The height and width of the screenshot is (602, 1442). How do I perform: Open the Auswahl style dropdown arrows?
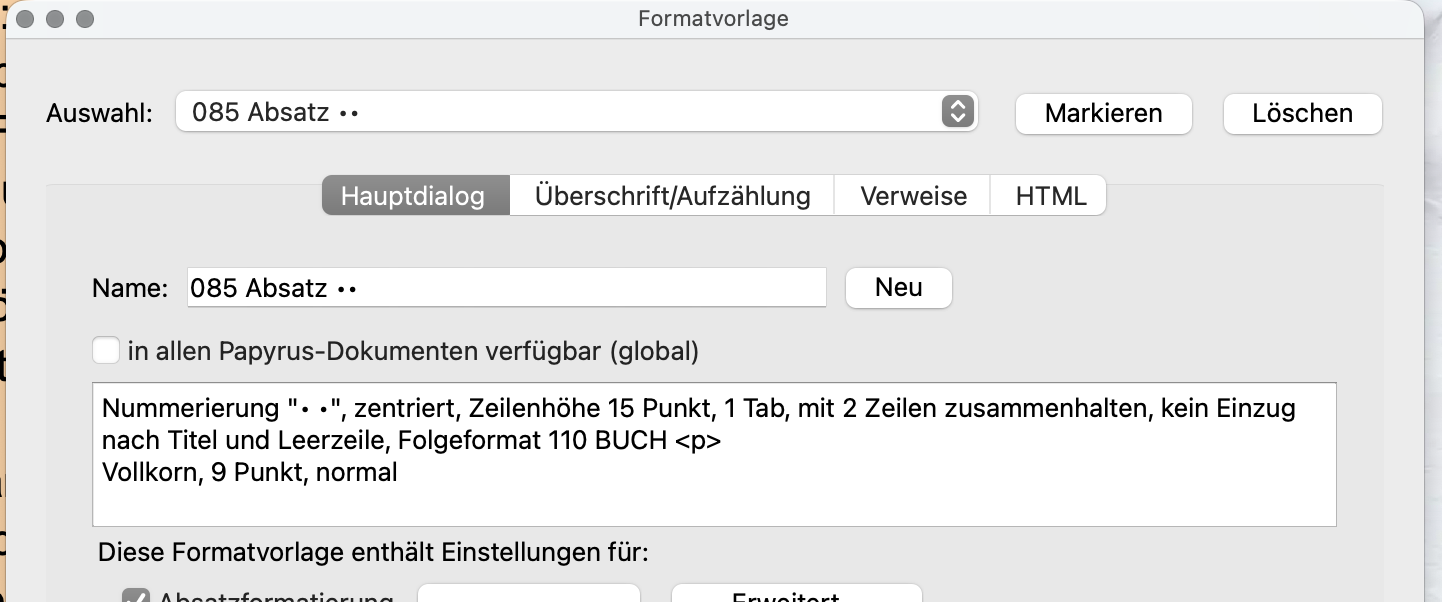coord(957,112)
